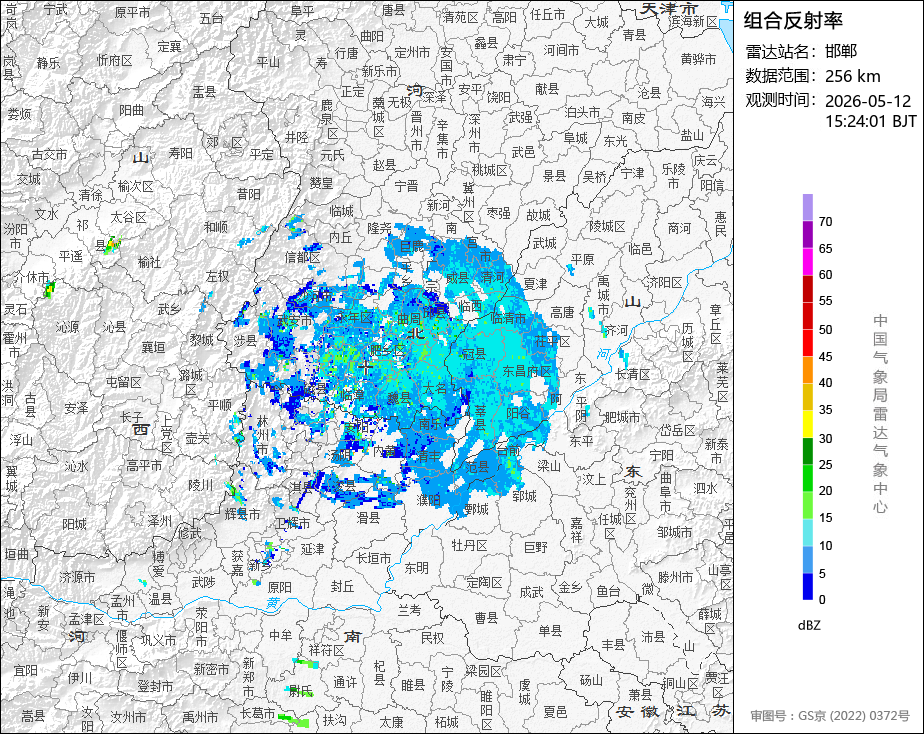
Task: Click the orange 40-45 dBZ legend segment
Action: click(807, 370)
